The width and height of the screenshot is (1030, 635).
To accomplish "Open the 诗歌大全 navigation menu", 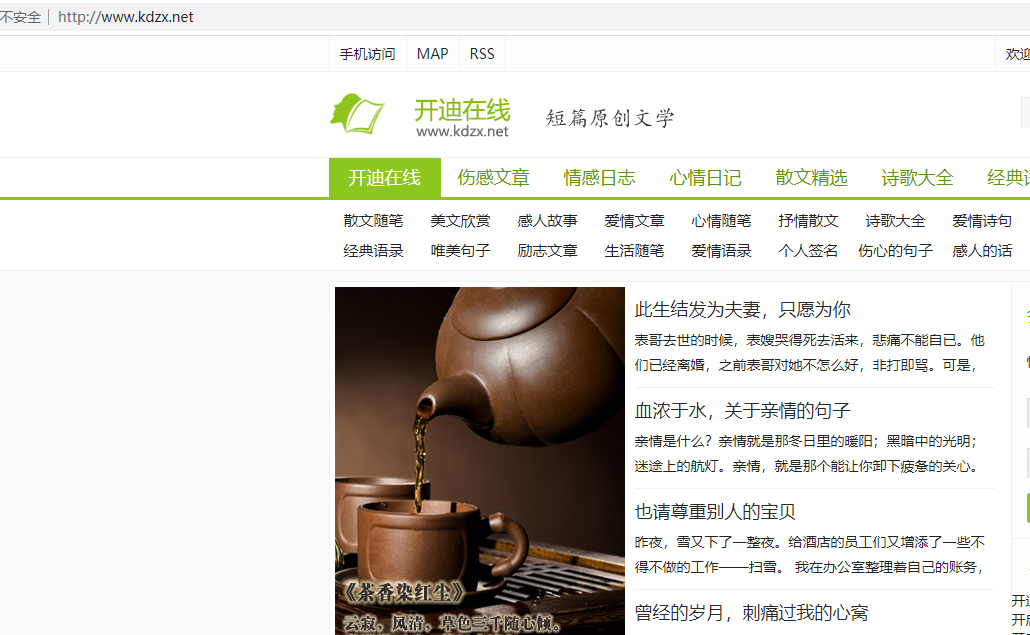I will pyautogui.click(x=916, y=177).
